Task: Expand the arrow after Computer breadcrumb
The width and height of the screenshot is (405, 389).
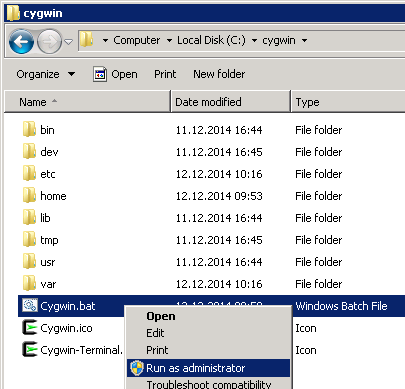Action: (169, 41)
